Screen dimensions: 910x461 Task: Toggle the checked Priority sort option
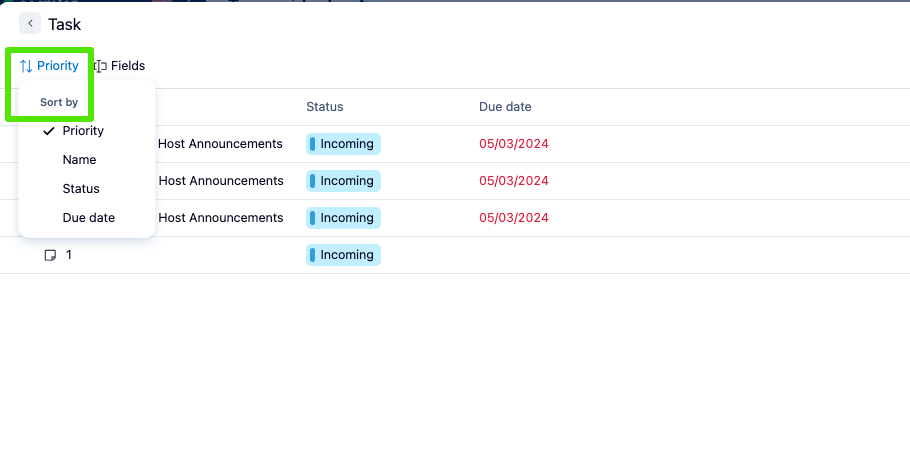(x=83, y=131)
